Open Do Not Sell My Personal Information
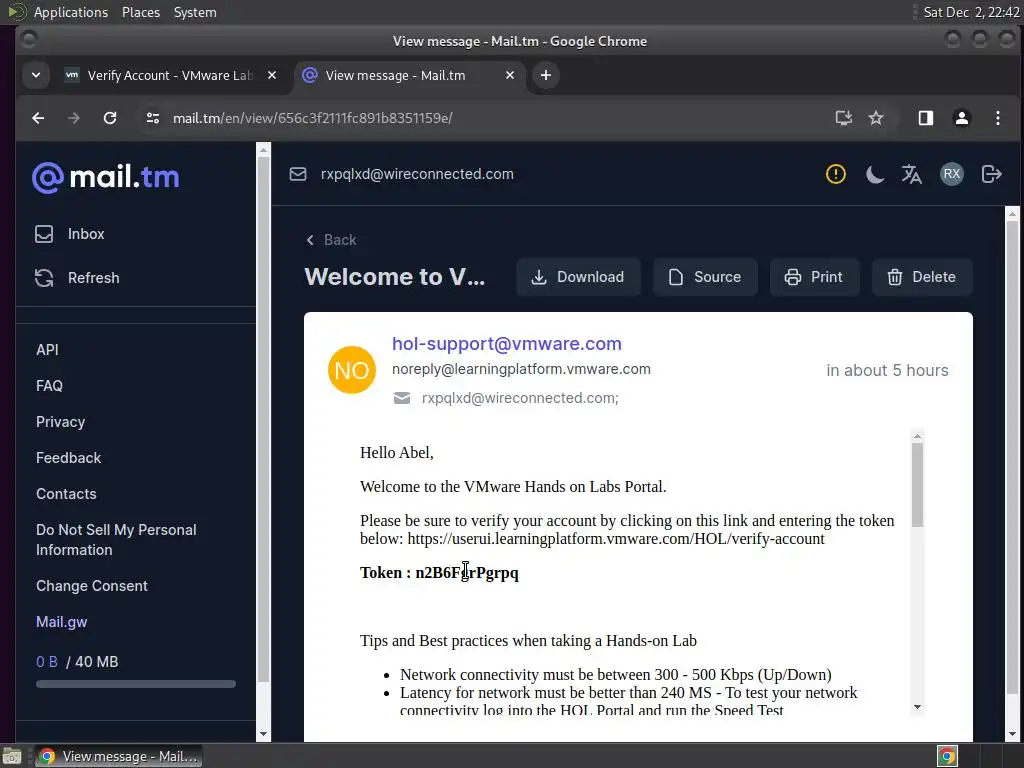Screen dimensions: 1024x768 point(116,539)
